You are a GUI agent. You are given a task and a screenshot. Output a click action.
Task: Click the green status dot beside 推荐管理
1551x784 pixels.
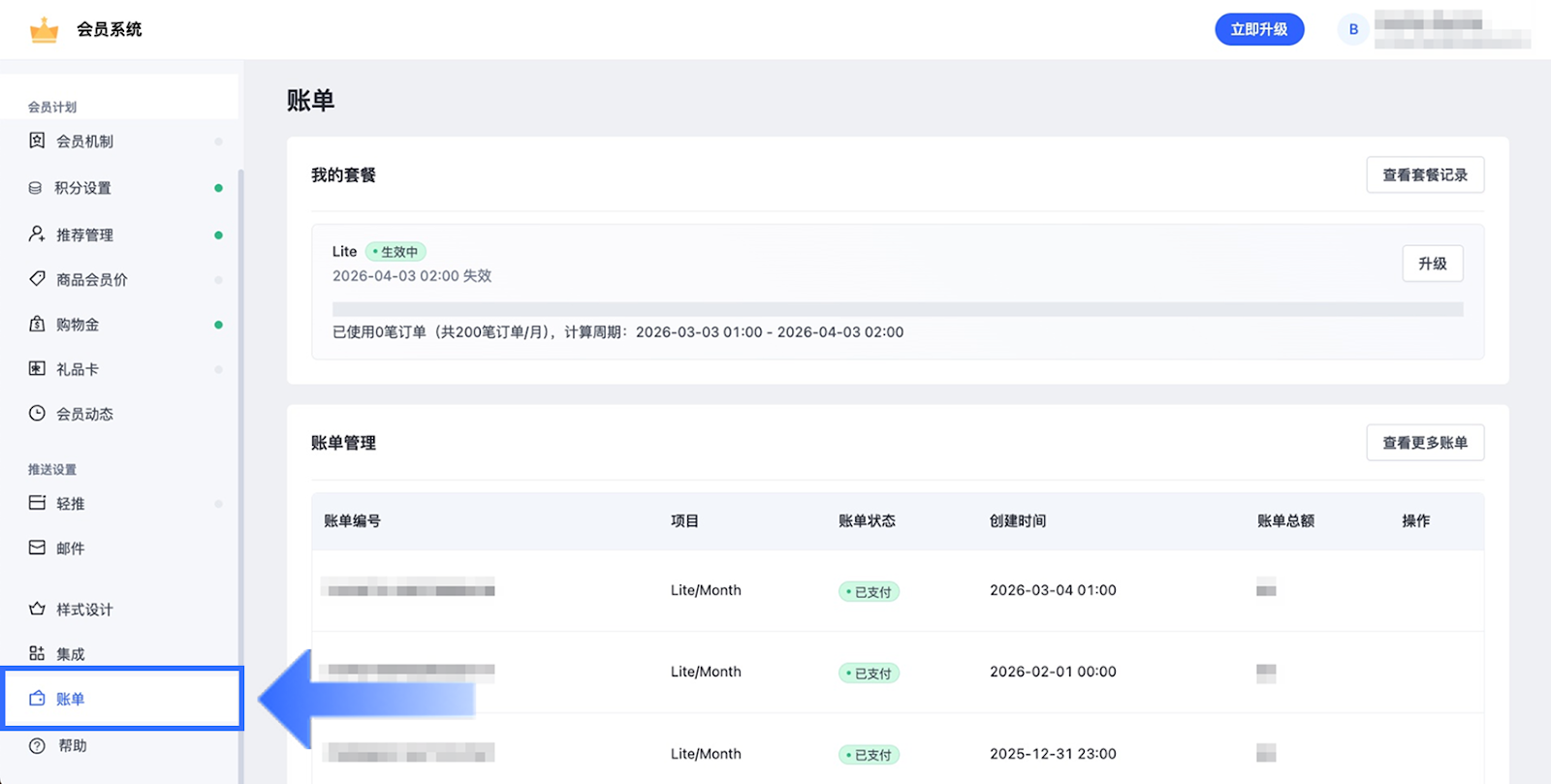point(218,235)
